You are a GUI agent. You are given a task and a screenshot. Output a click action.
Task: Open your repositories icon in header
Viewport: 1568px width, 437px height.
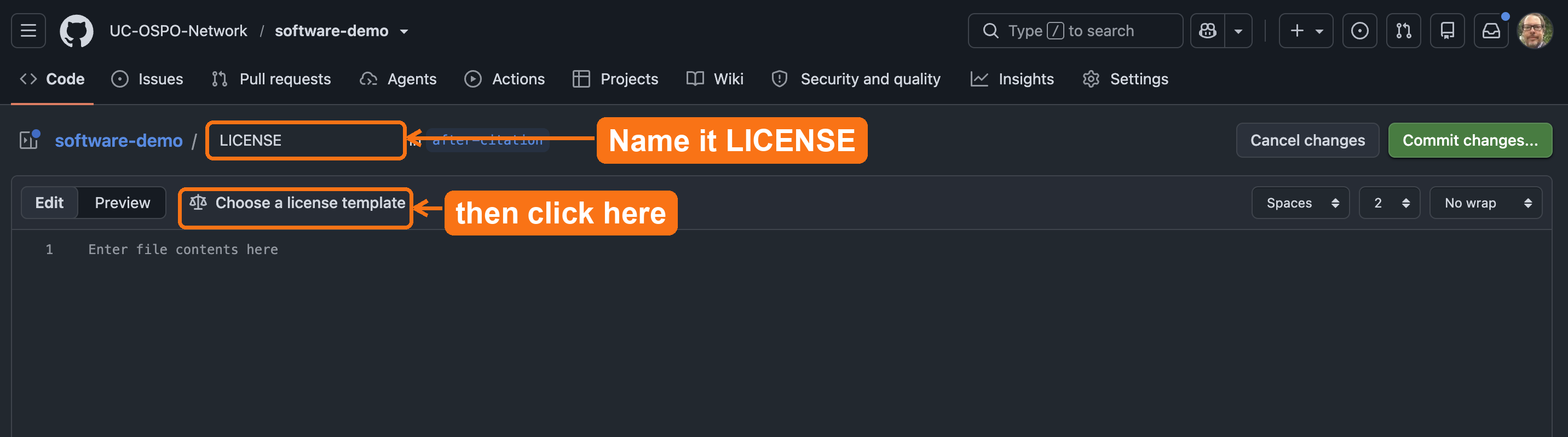[1448, 31]
